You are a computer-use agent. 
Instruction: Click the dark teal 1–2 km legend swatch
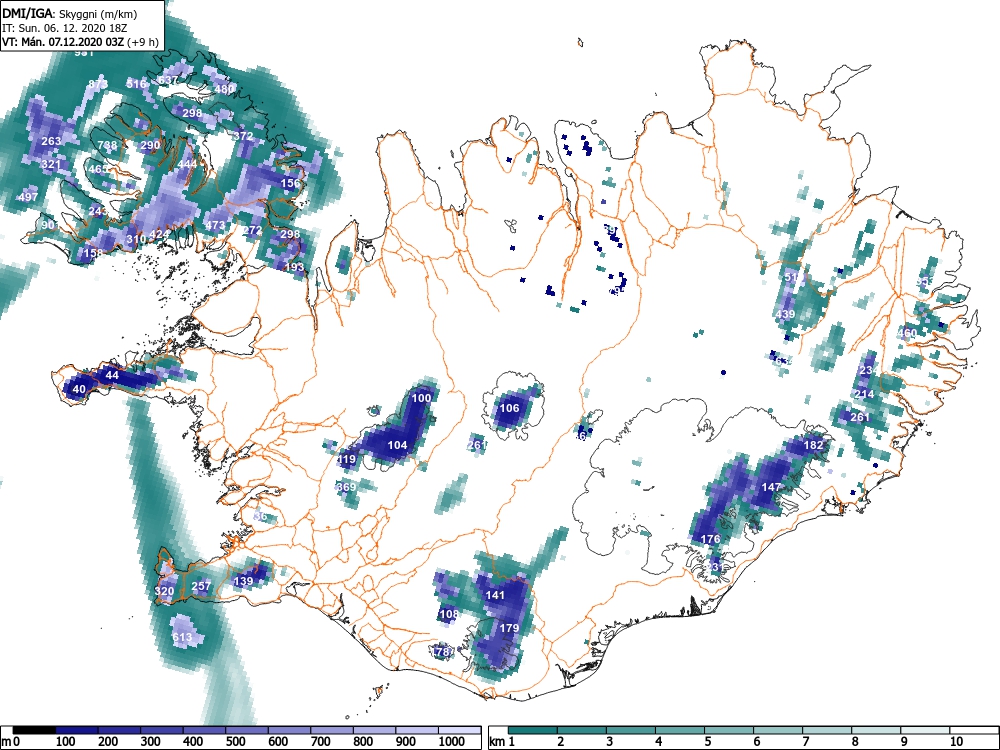tap(533, 730)
